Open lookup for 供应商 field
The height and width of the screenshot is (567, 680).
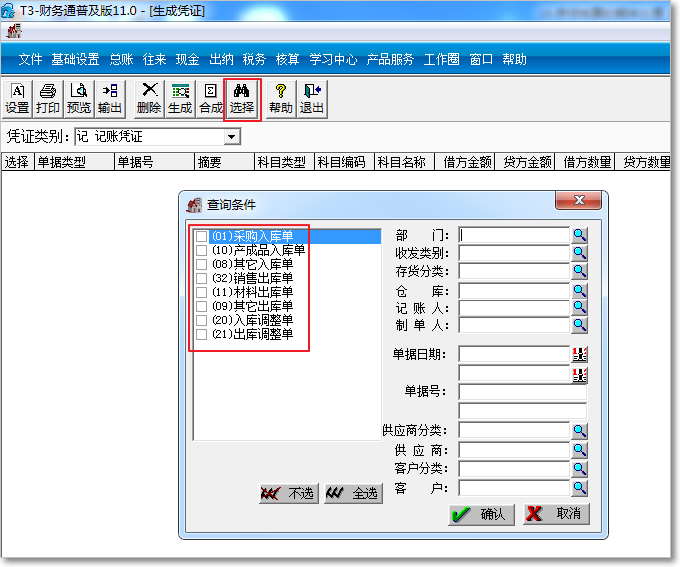click(x=579, y=450)
